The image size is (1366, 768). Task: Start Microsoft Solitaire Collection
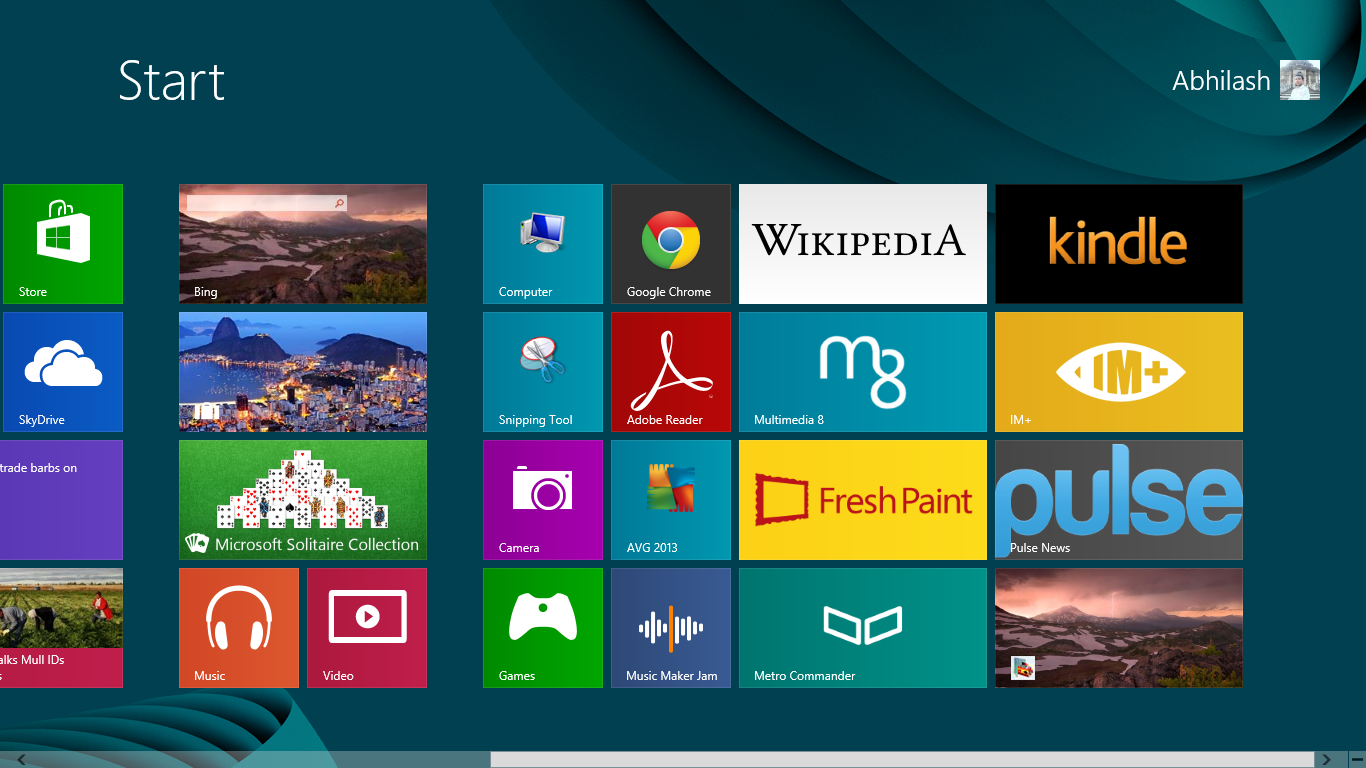coord(303,500)
